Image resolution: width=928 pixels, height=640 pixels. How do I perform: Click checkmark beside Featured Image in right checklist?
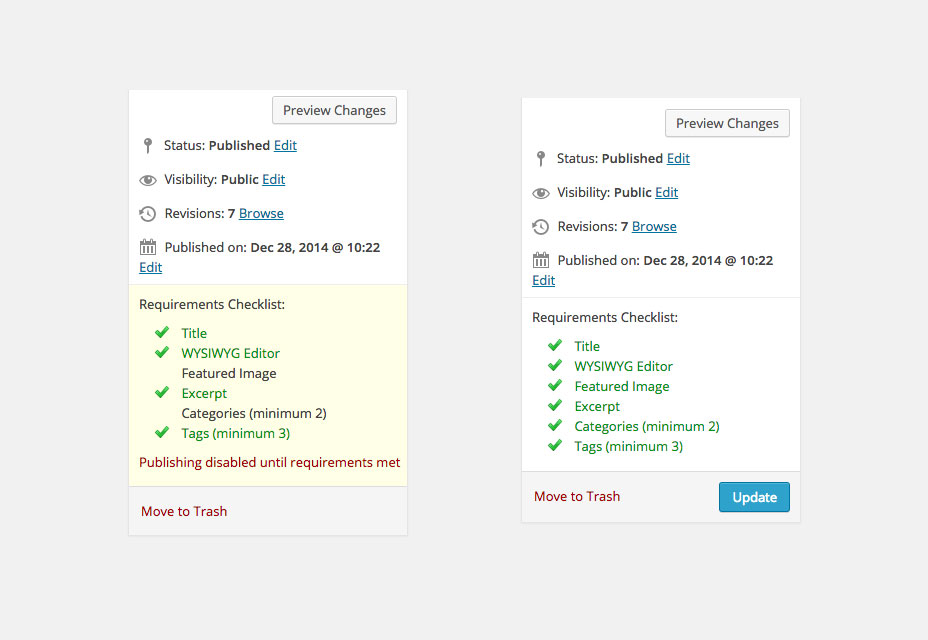(555, 385)
